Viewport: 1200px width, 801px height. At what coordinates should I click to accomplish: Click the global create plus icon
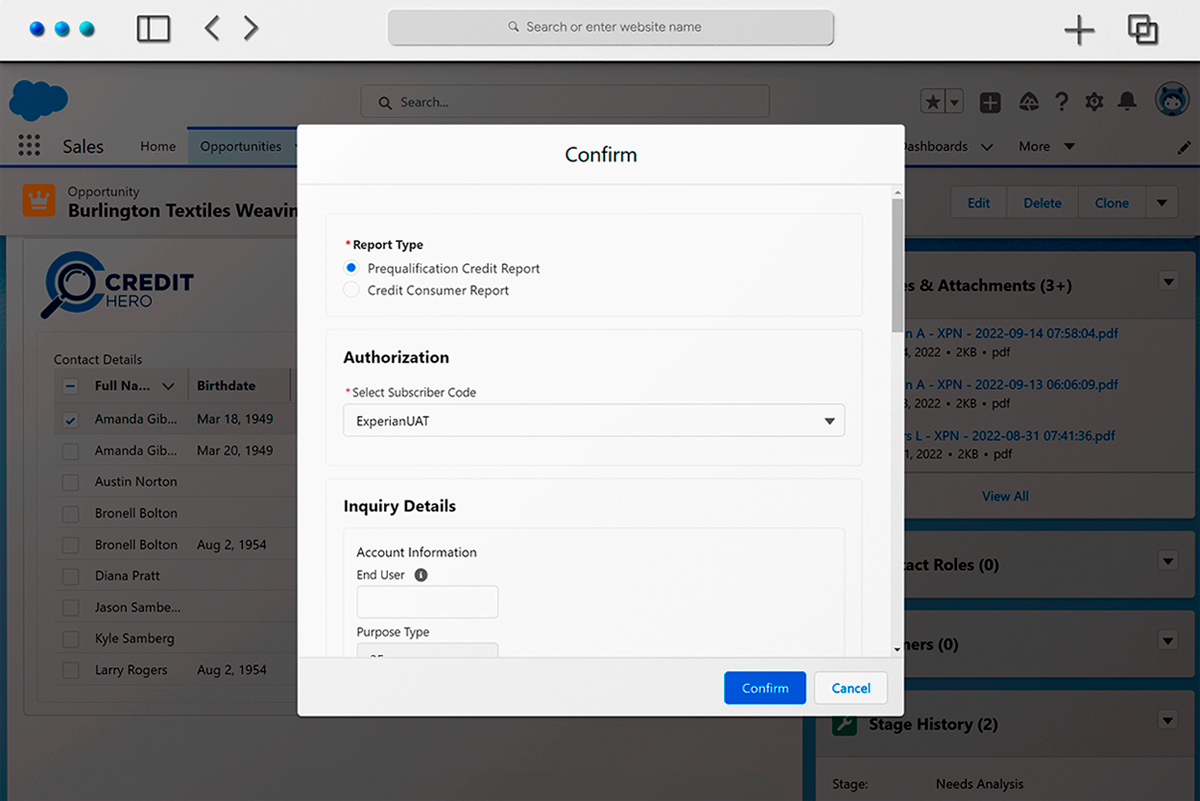pyautogui.click(x=990, y=101)
